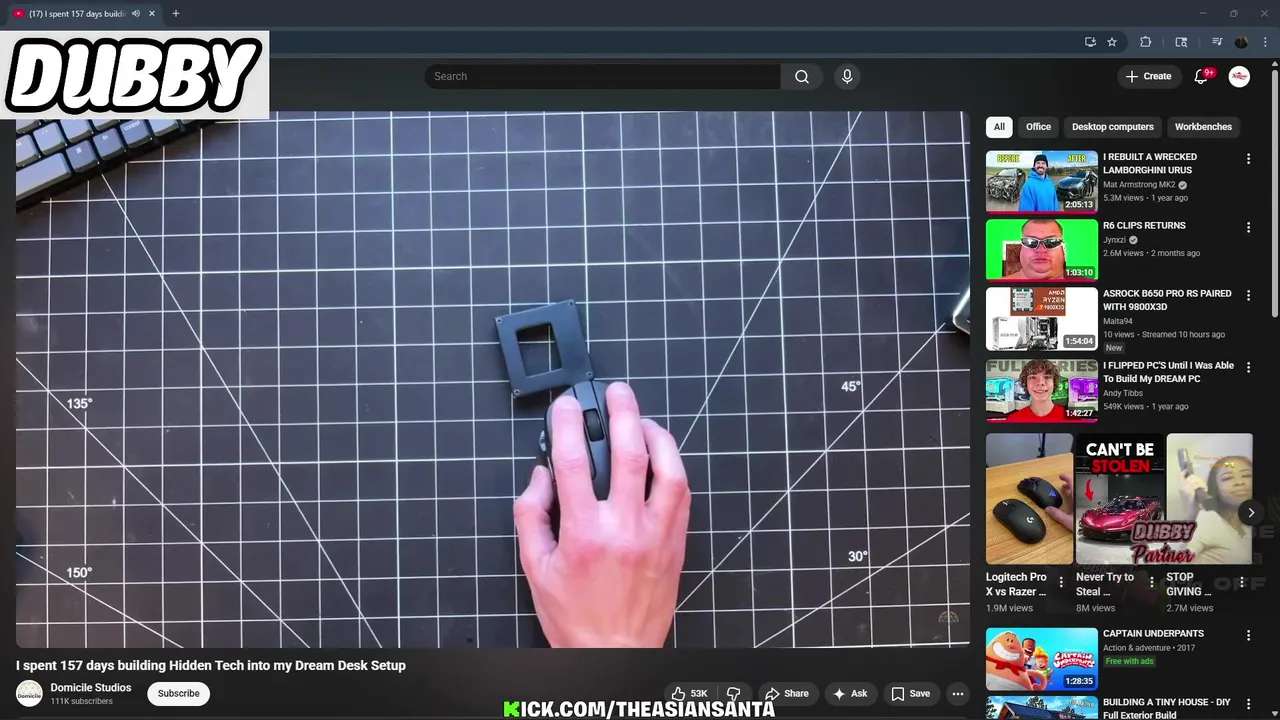Viewport: 1280px width, 720px height.
Task: Open the I Rebuilt a Wrecked Lamborghini title
Action: pyautogui.click(x=1150, y=164)
